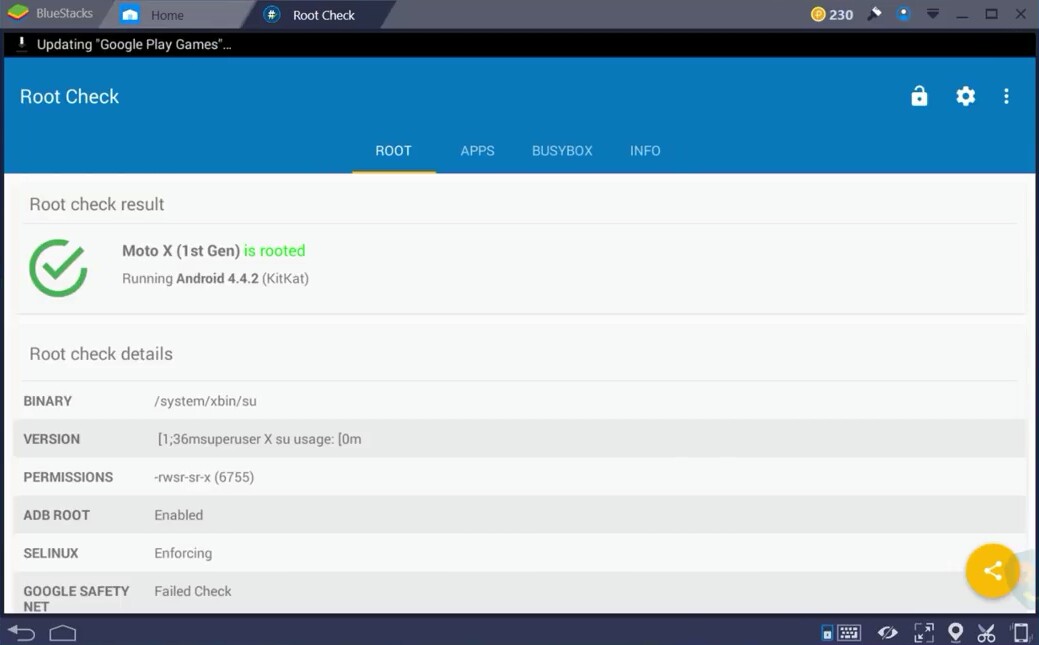Click the Root Check app title
1039x645 pixels.
(x=70, y=97)
